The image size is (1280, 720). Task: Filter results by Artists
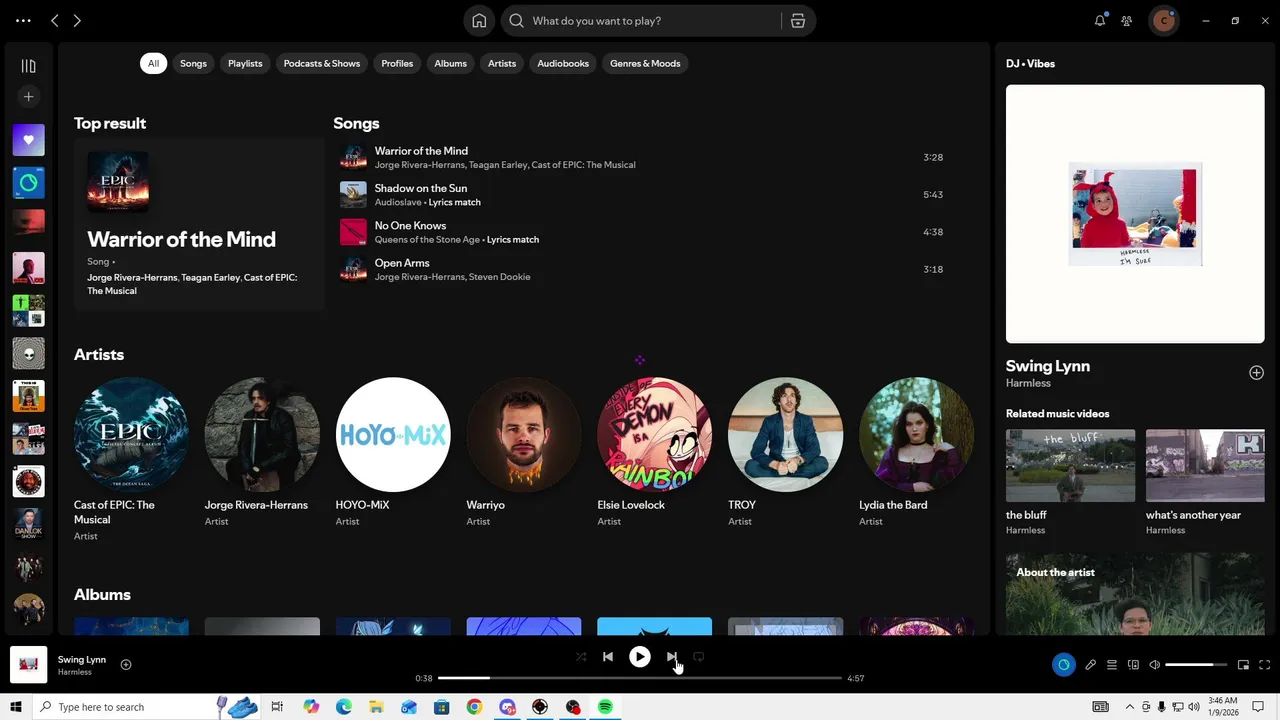502,63
